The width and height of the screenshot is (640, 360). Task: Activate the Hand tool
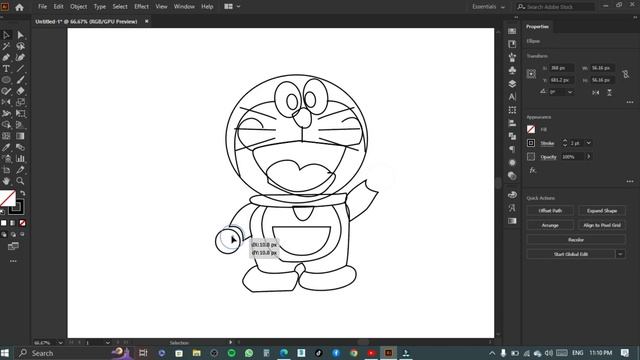pos(6,181)
